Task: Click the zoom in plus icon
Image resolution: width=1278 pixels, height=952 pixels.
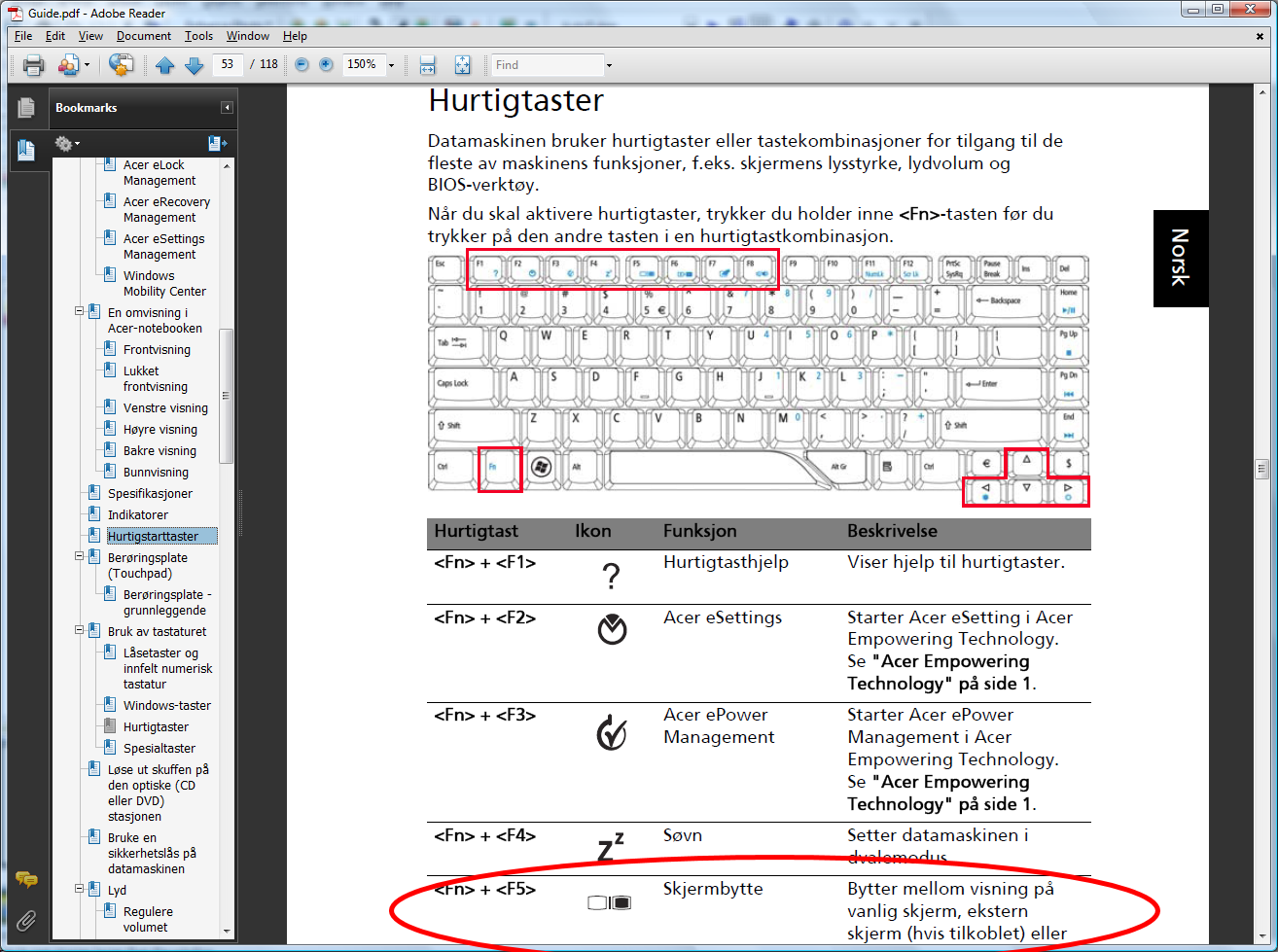Action: point(326,65)
